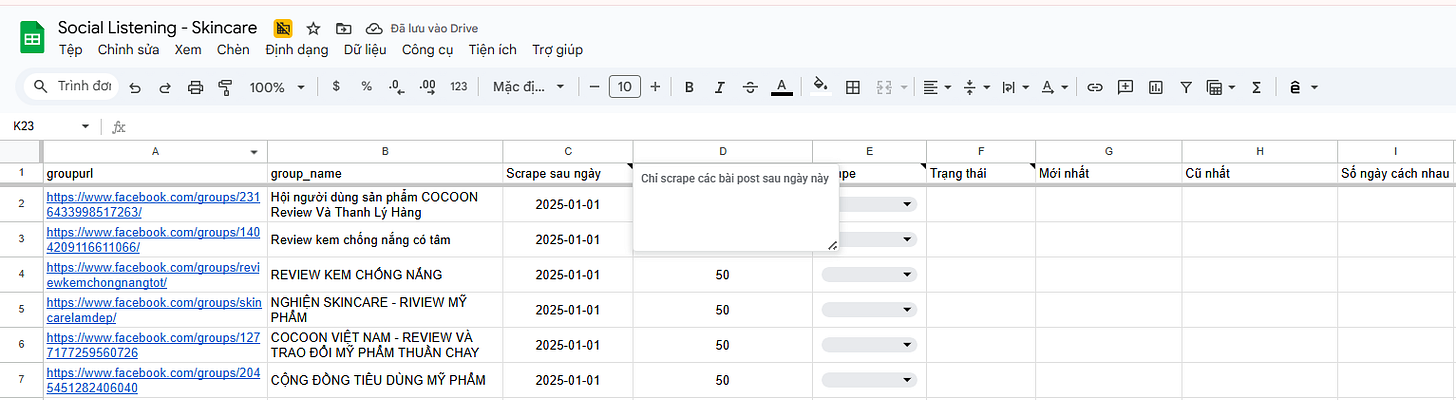
Task: Star the Social Listening spreadsheet
Action: [x=313, y=28]
